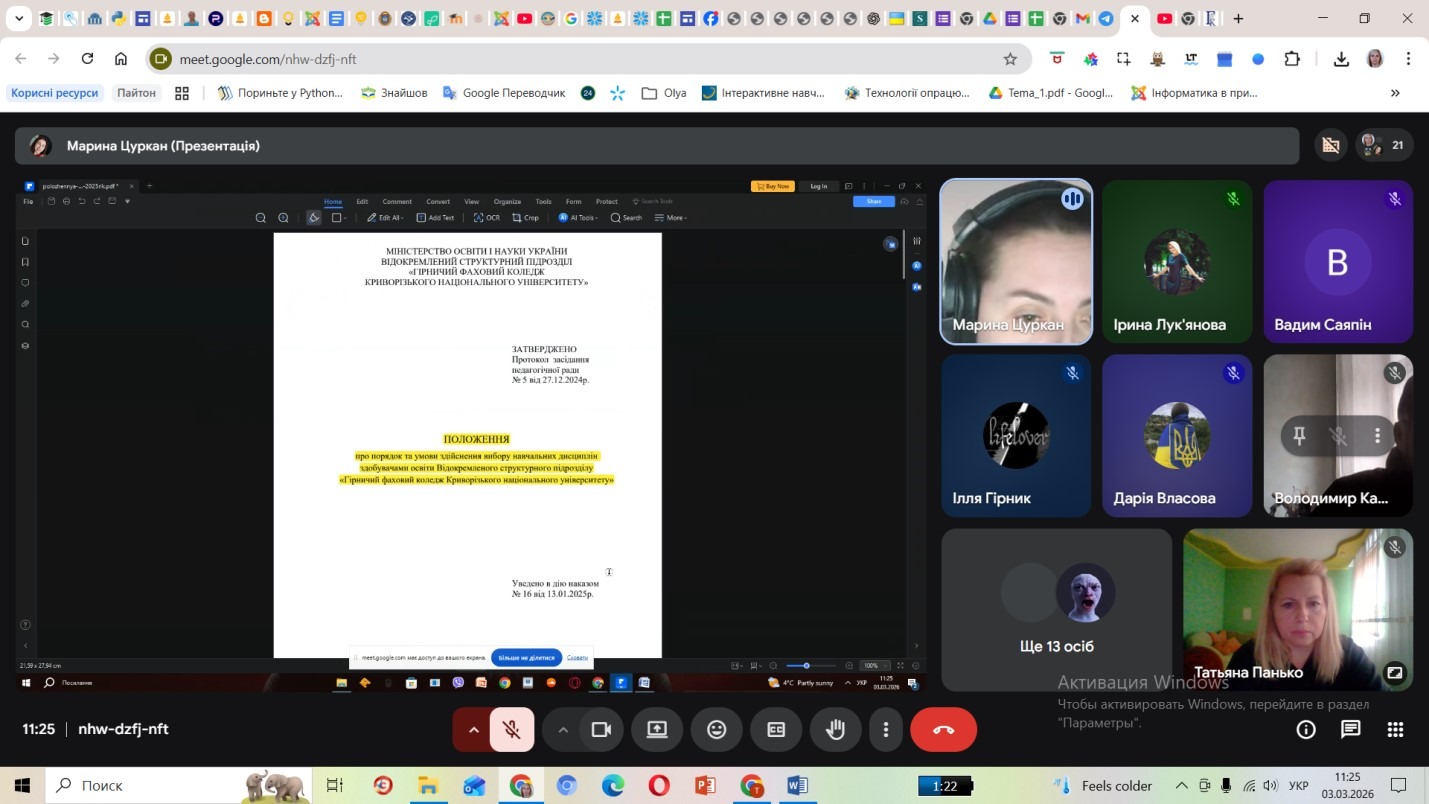The width and height of the screenshot is (1429, 804).
Task: Turn on closed captions
Action: click(776, 730)
